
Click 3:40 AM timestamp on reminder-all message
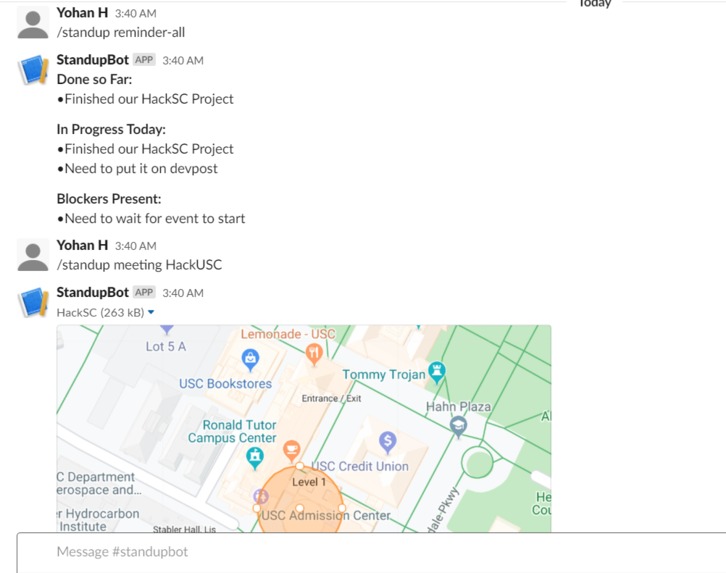tap(136, 14)
